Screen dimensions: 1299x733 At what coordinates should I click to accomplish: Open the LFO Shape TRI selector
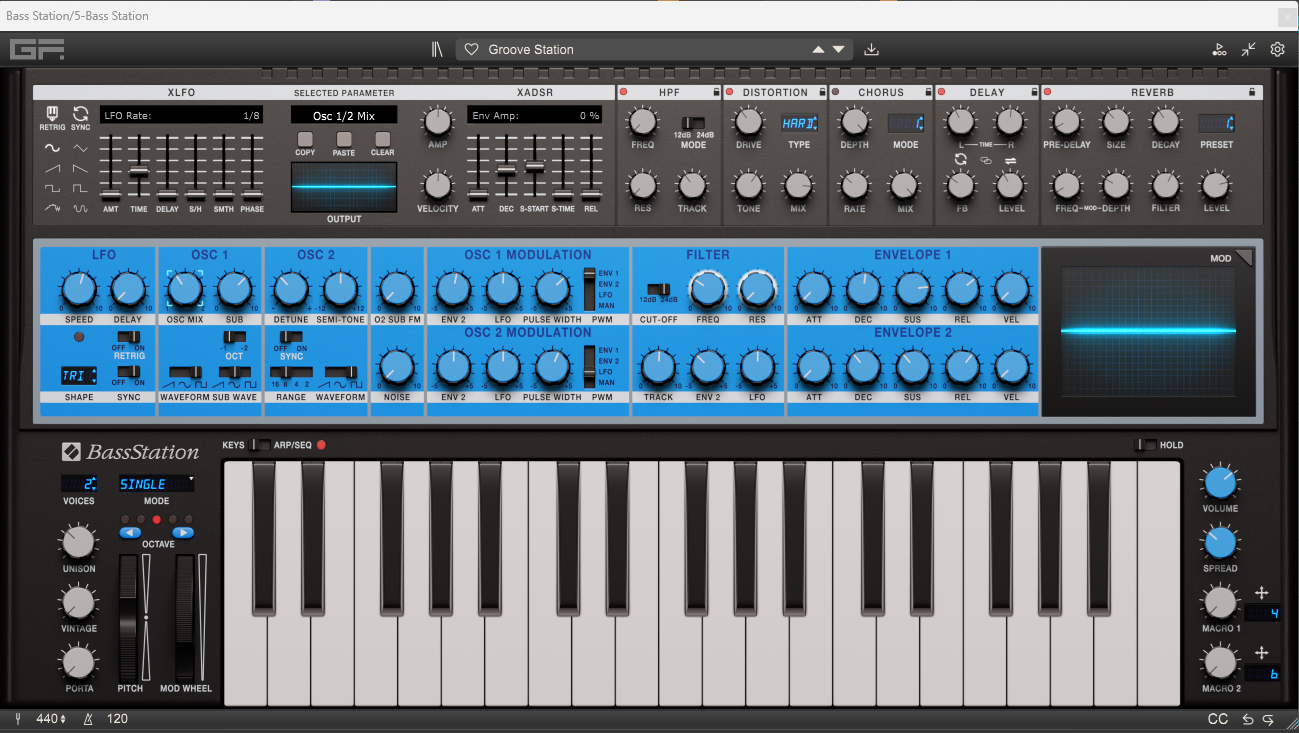(79, 376)
